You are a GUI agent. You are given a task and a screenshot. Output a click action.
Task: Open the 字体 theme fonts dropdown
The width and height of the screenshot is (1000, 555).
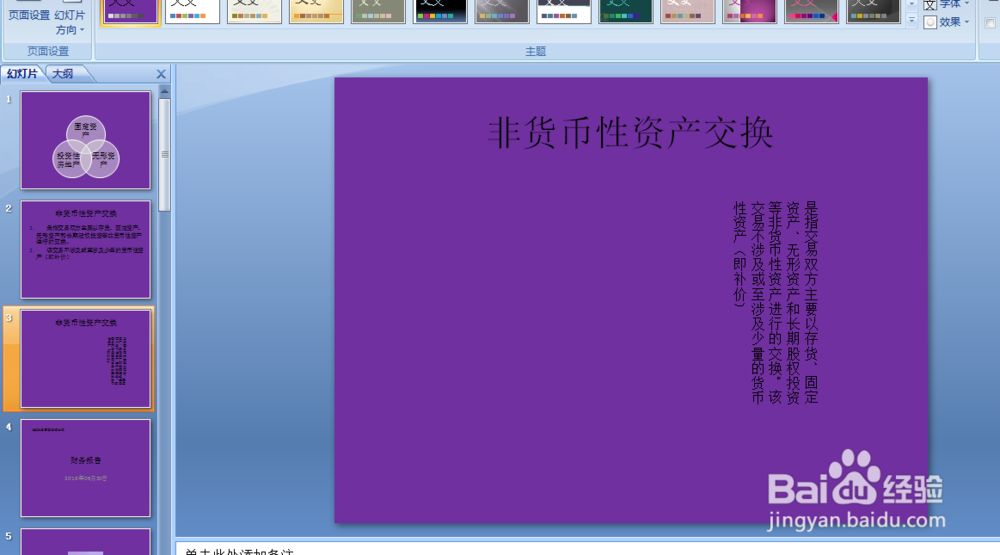coord(947,4)
